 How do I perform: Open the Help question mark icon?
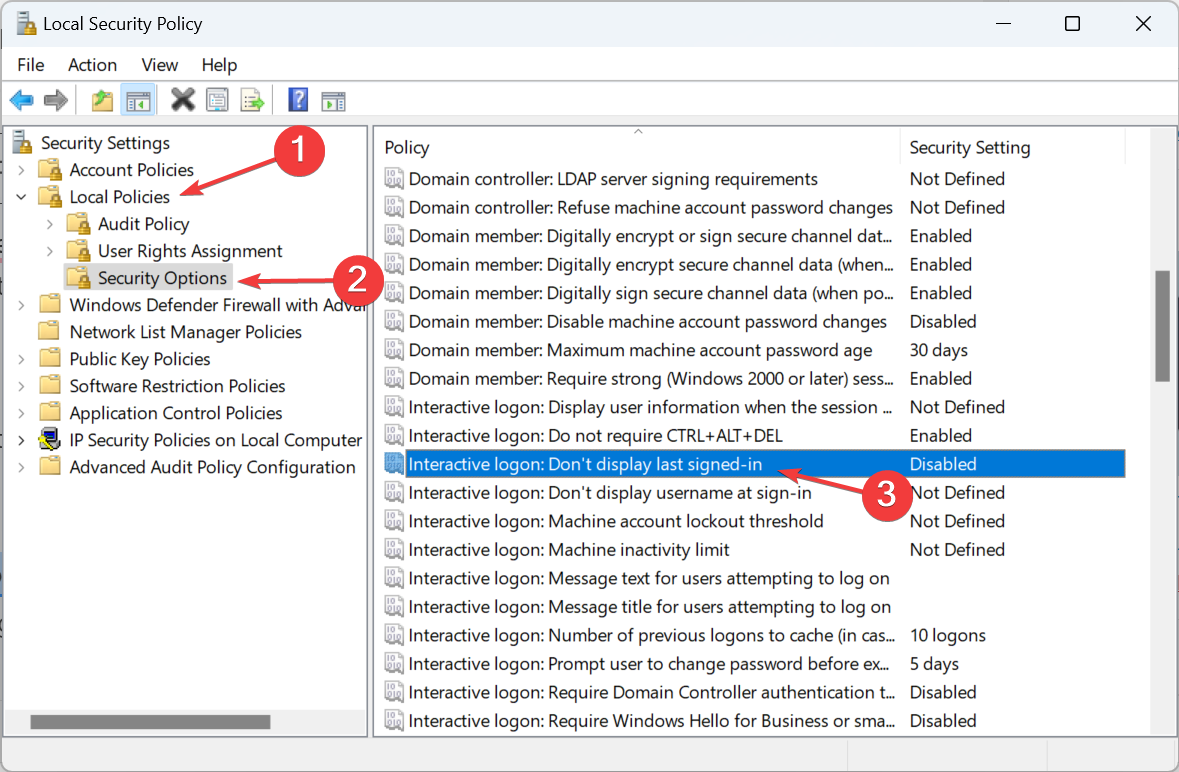click(x=299, y=99)
